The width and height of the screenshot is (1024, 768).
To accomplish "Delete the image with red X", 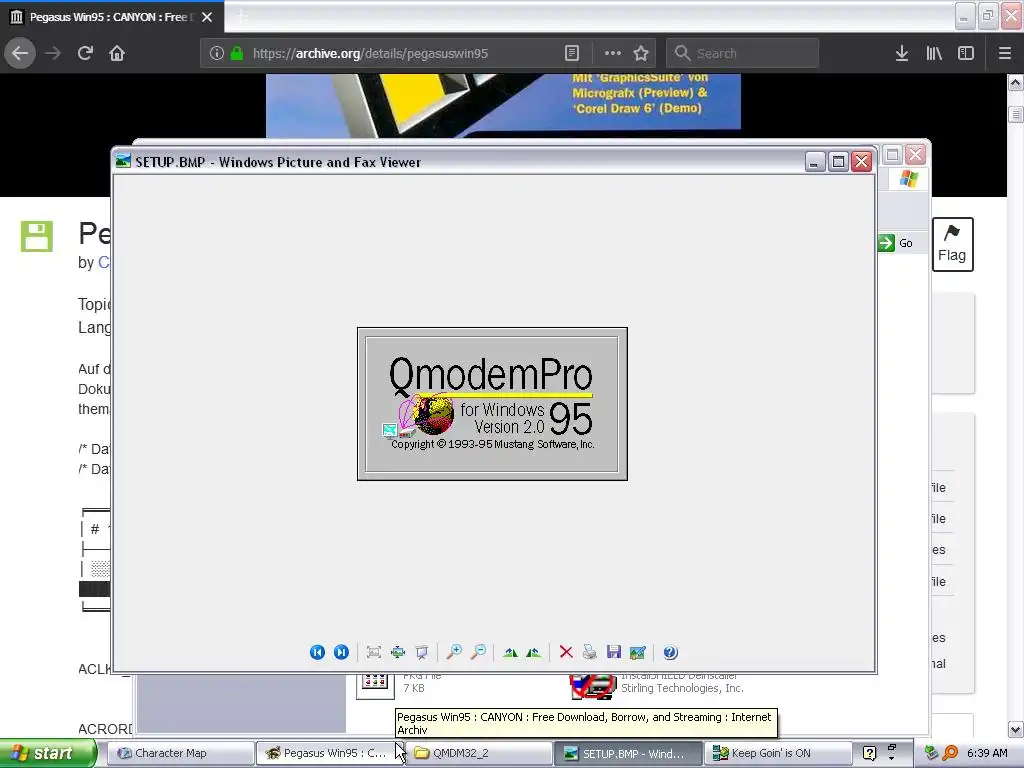I will click(x=566, y=652).
